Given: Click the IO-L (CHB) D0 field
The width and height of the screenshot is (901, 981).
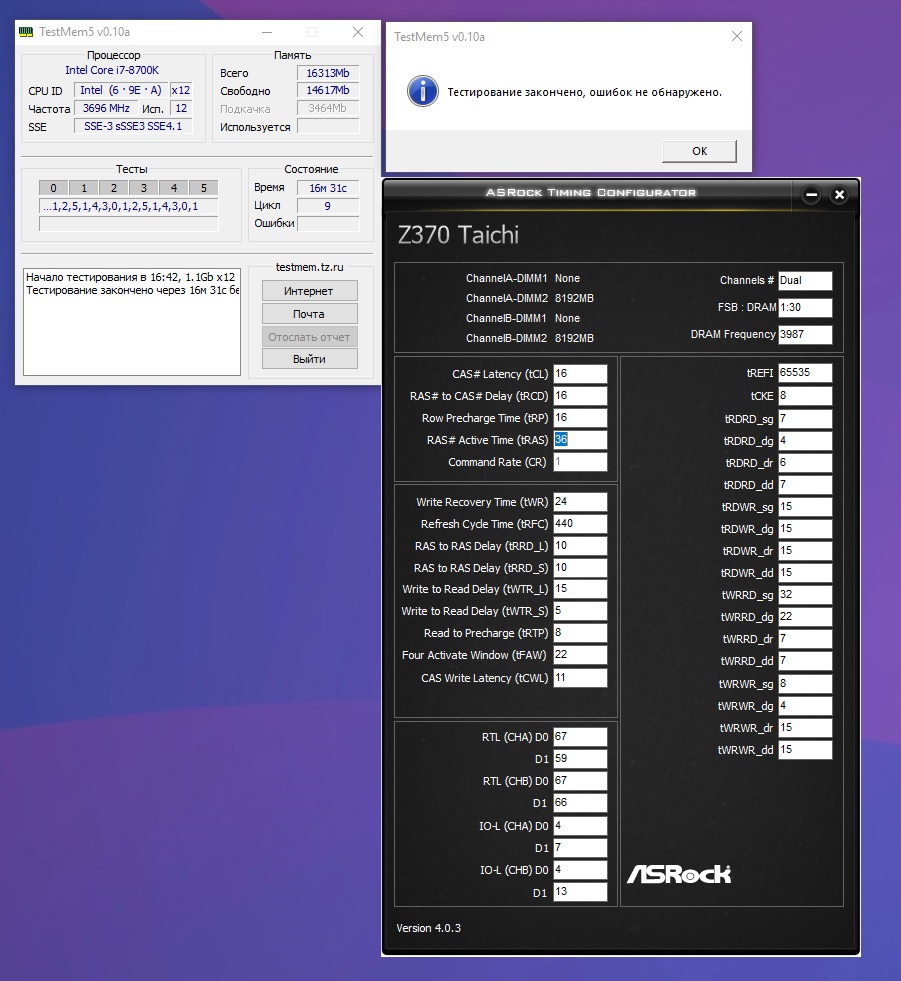Looking at the screenshot, I should tap(580, 870).
